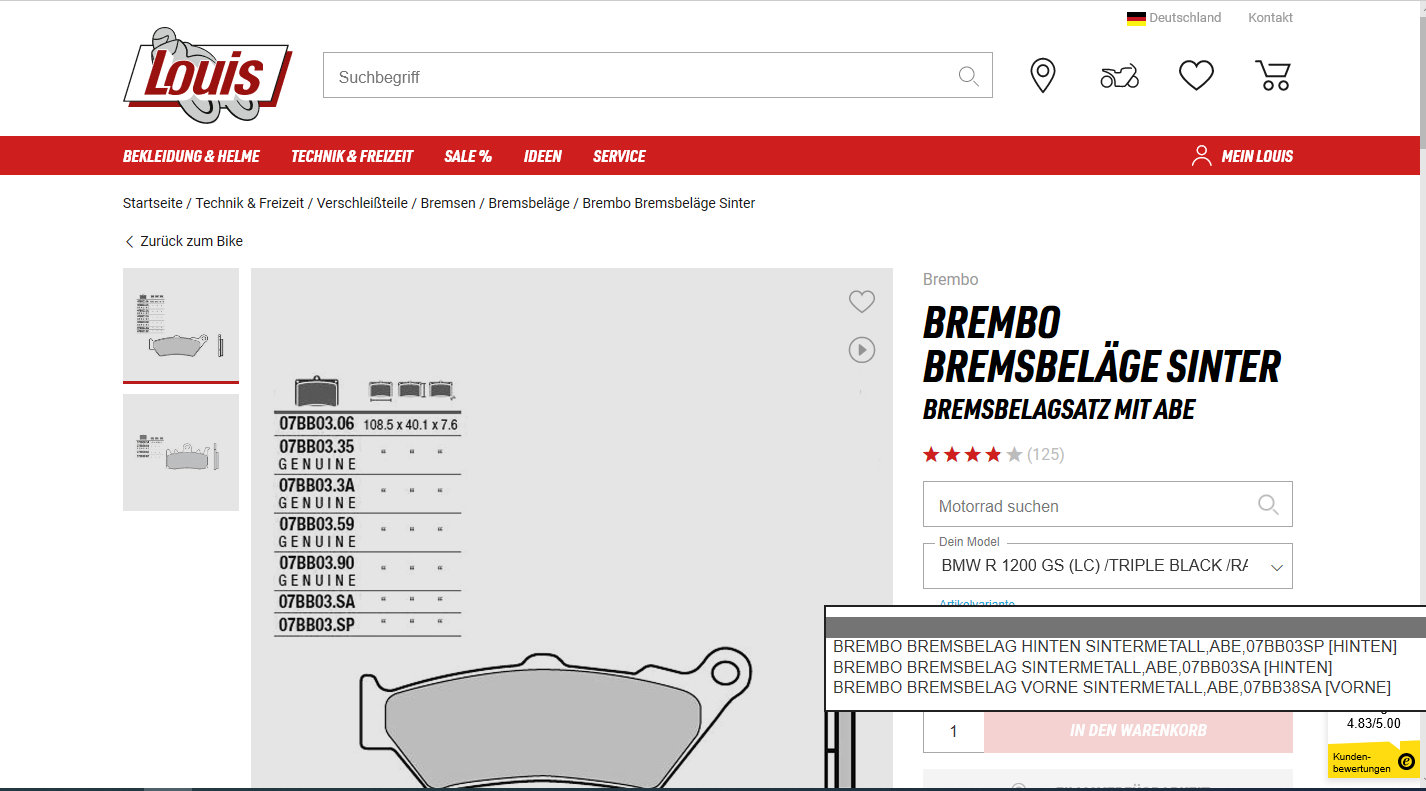The image size is (1426, 791).
Task: Click the quantity field showing 1
Action: click(x=953, y=731)
